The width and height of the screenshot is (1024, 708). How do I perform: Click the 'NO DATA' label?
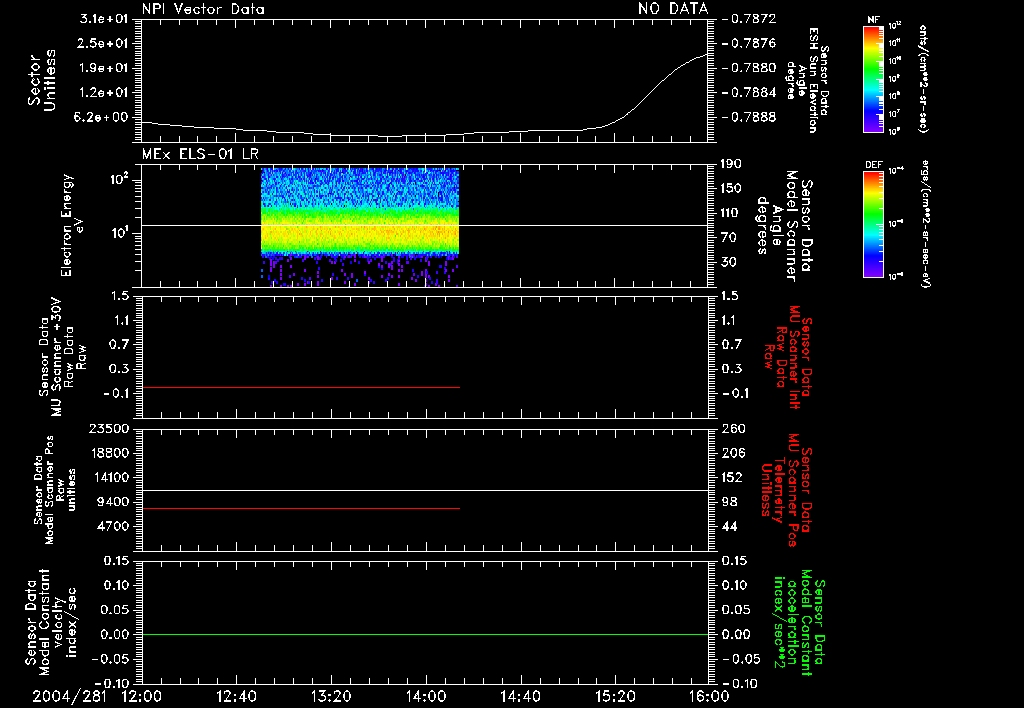673,9
